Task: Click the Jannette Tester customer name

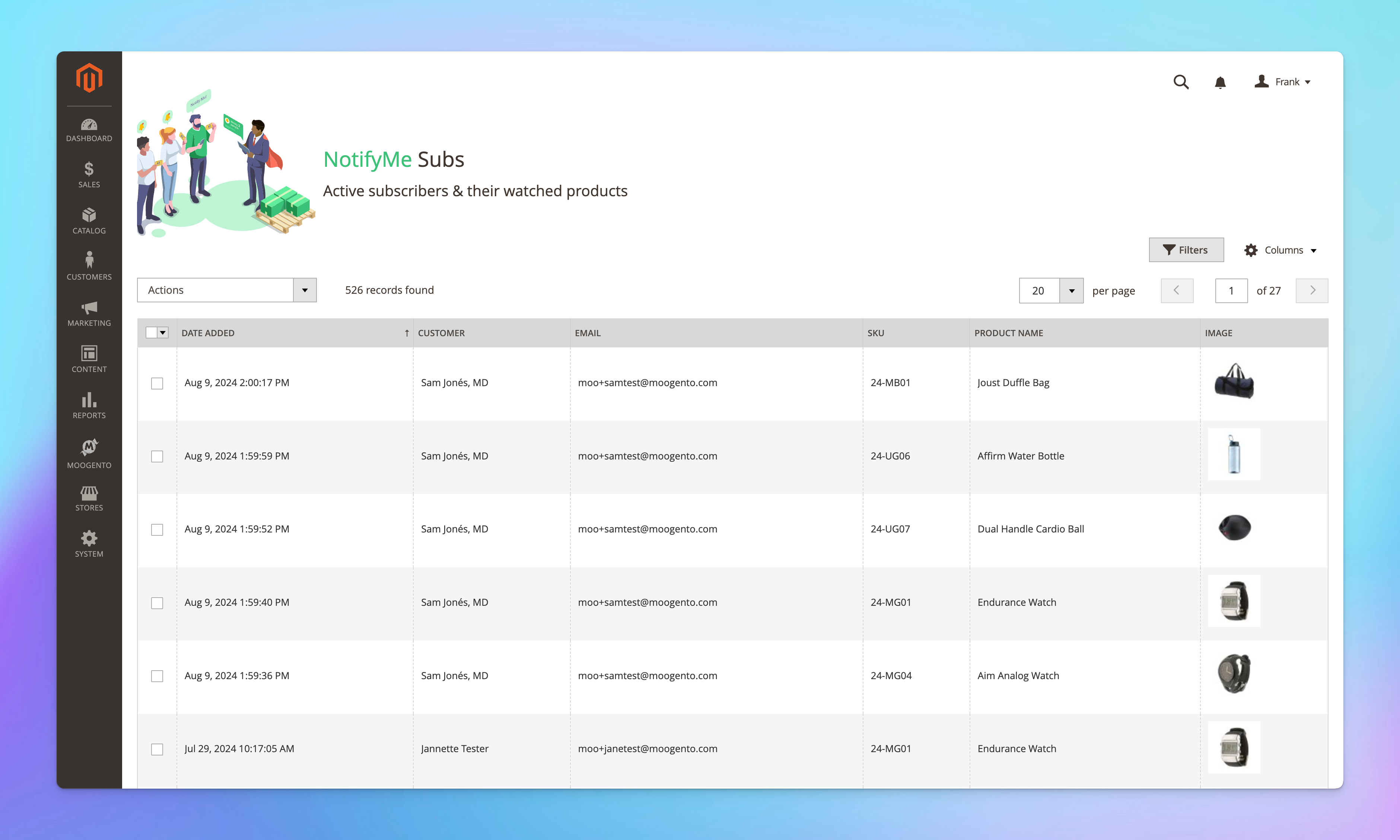Action: click(x=454, y=748)
